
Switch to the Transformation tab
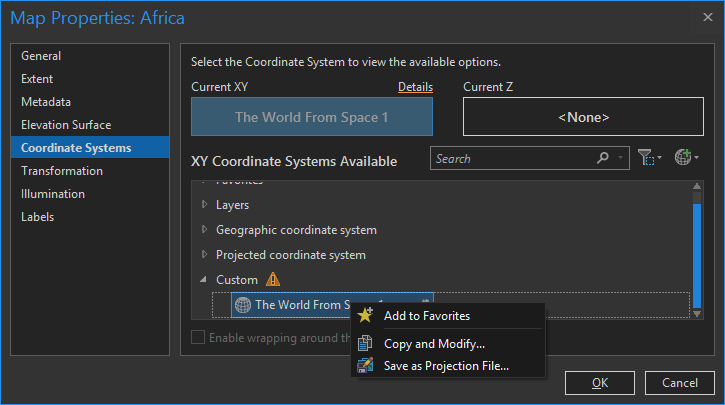62,171
